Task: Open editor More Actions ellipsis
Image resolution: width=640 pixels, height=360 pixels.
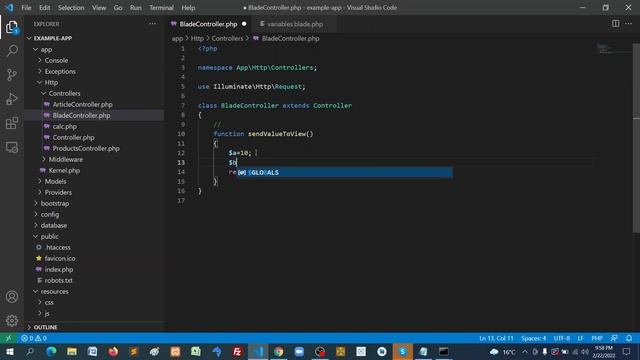Action: (629, 24)
